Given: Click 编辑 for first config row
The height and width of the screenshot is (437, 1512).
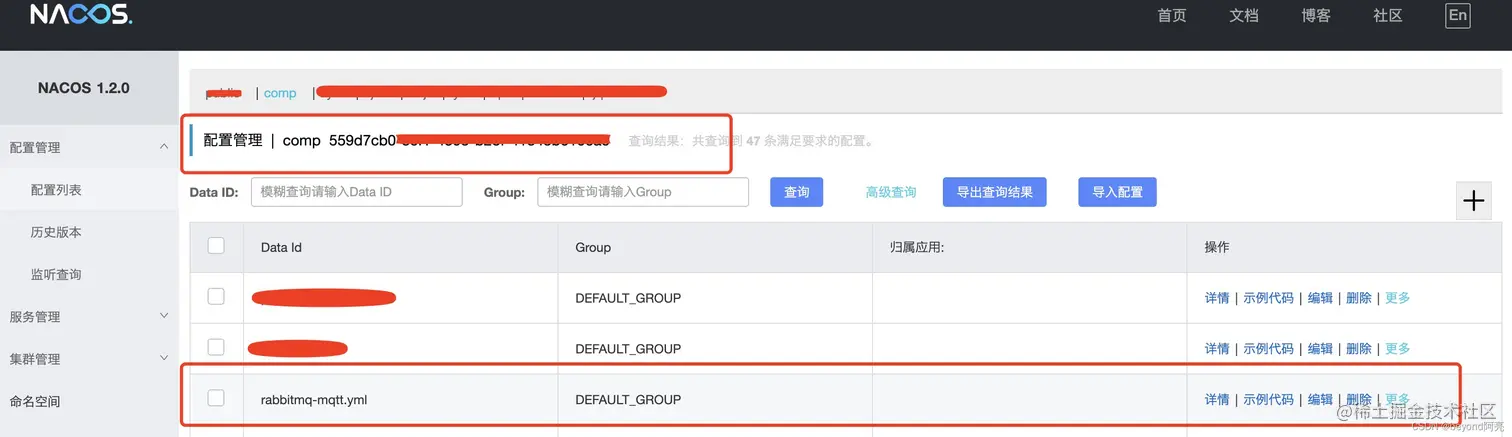Looking at the screenshot, I should [x=1320, y=298].
